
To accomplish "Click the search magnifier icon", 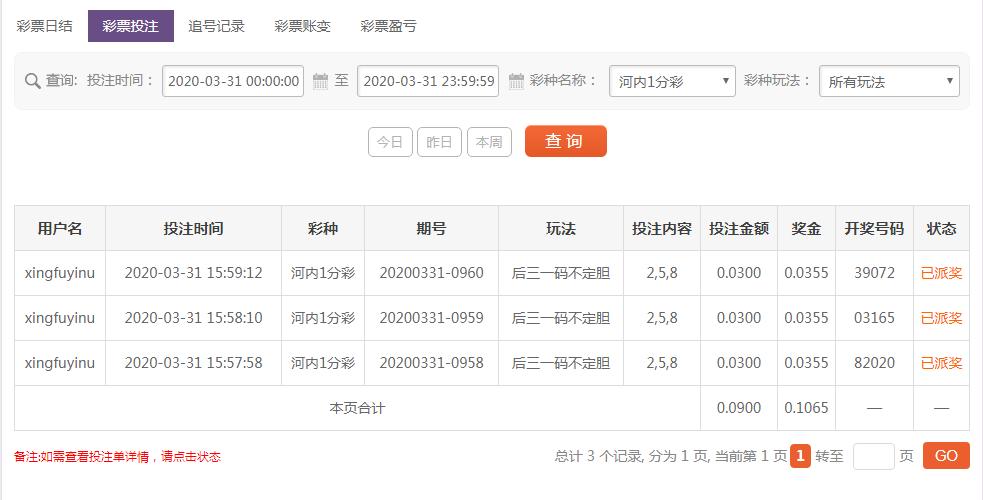I will coord(33,81).
